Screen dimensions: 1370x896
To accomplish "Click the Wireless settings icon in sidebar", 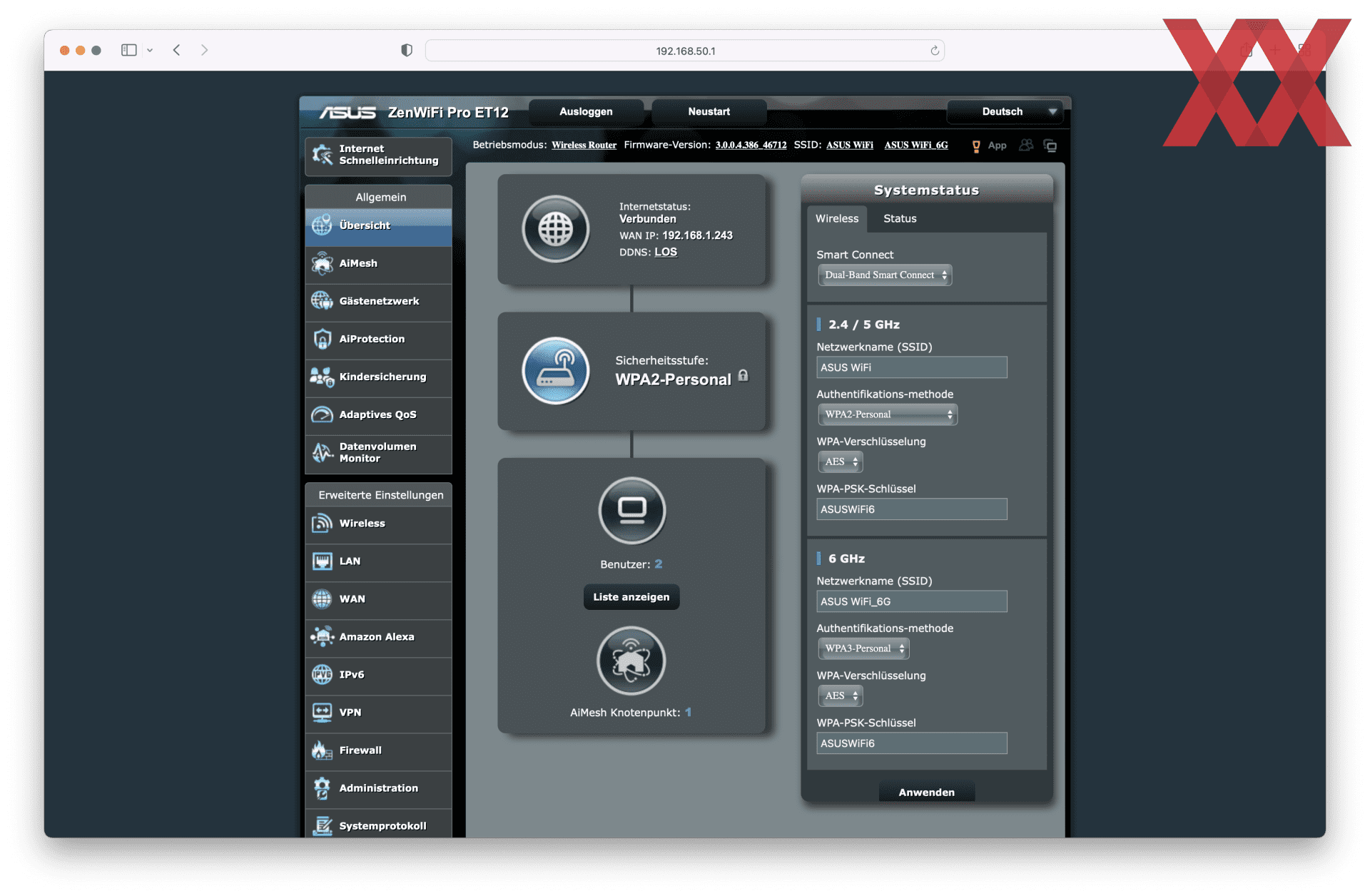I will tap(322, 524).
